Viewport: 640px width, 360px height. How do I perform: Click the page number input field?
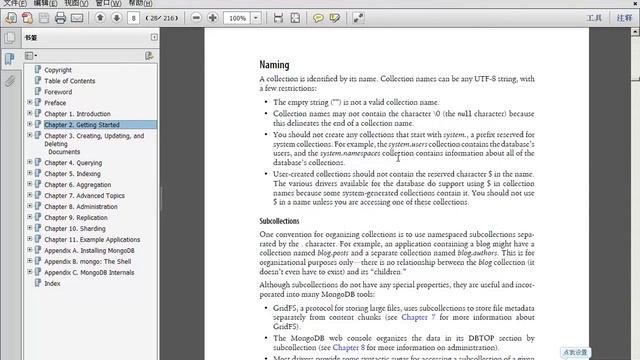pos(133,18)
